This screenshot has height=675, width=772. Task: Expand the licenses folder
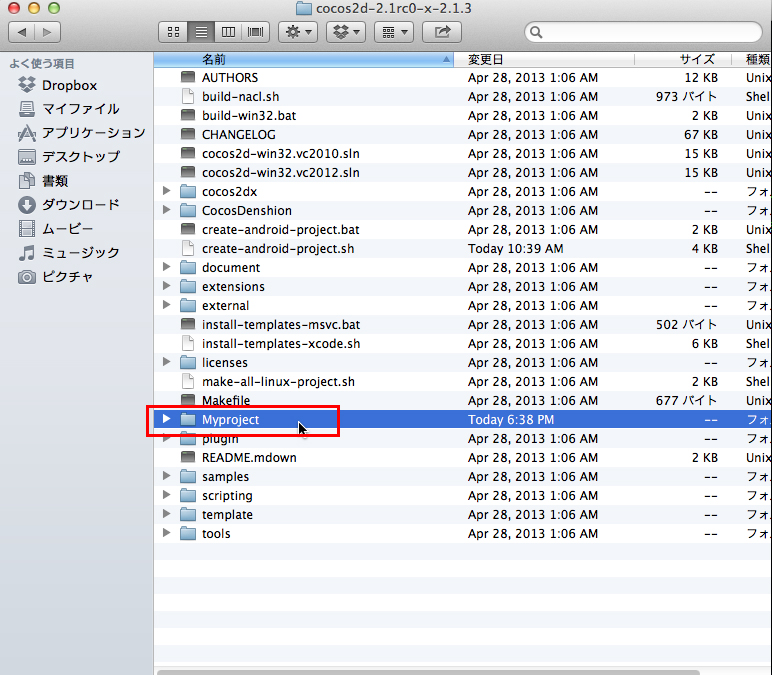click(x=166, y=362)
